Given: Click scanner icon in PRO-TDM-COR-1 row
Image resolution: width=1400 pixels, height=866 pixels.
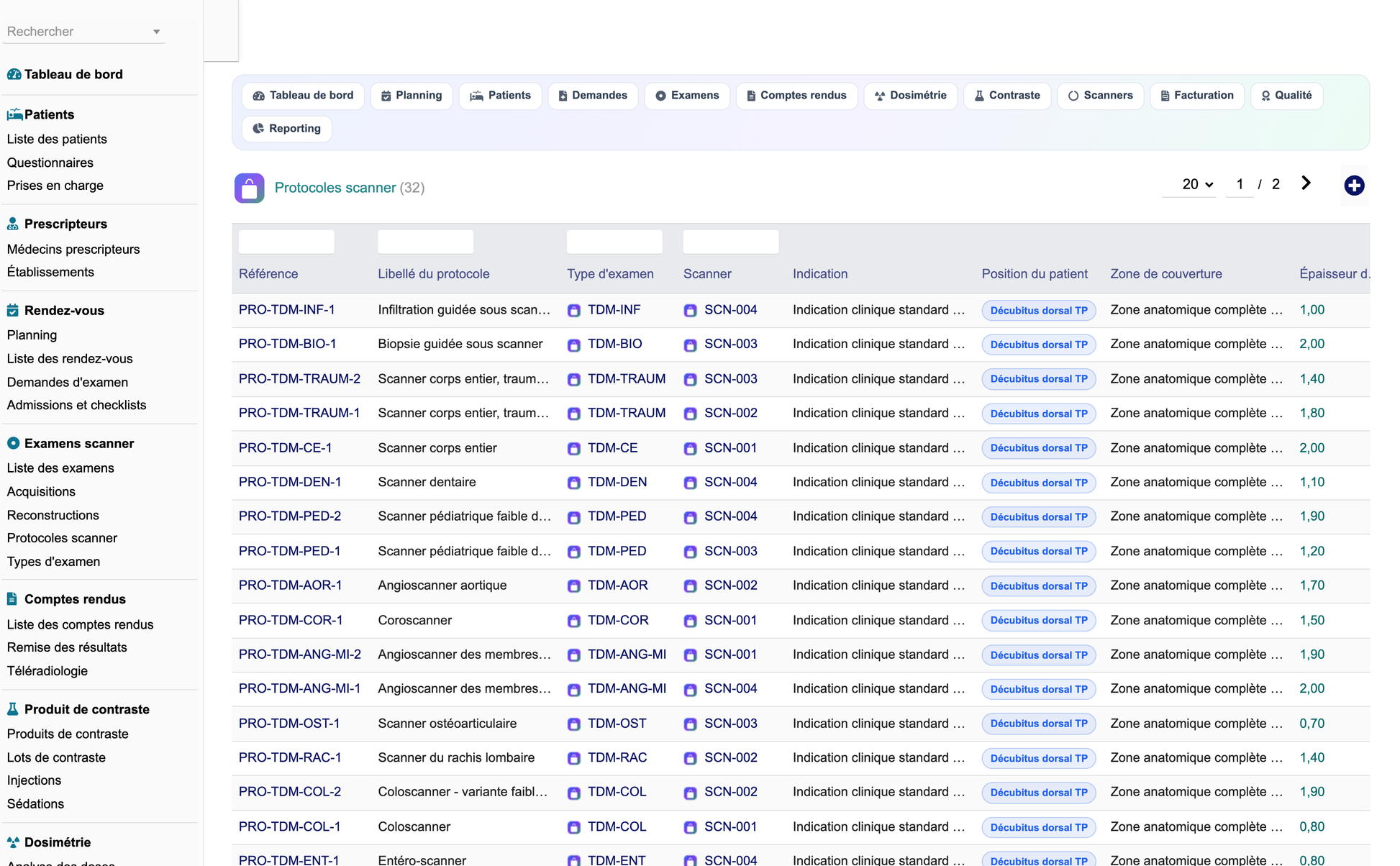Looking at the screenshot, I should (691, 621).
